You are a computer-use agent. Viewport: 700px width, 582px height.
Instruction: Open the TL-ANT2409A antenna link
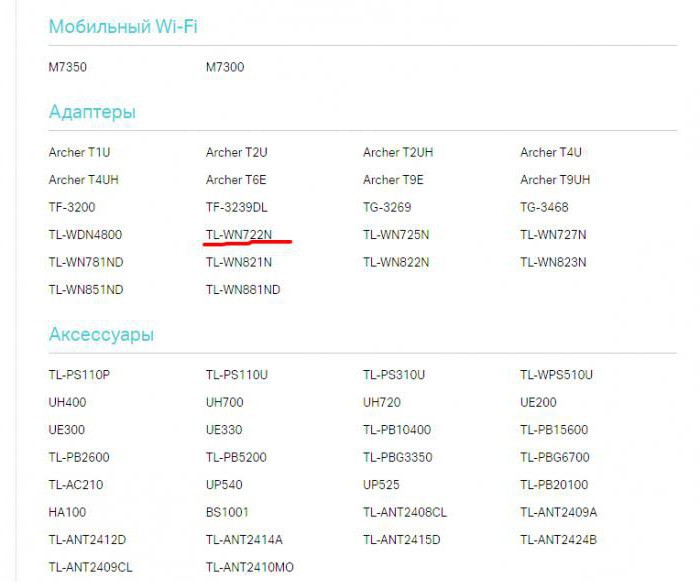click(558, 512)
